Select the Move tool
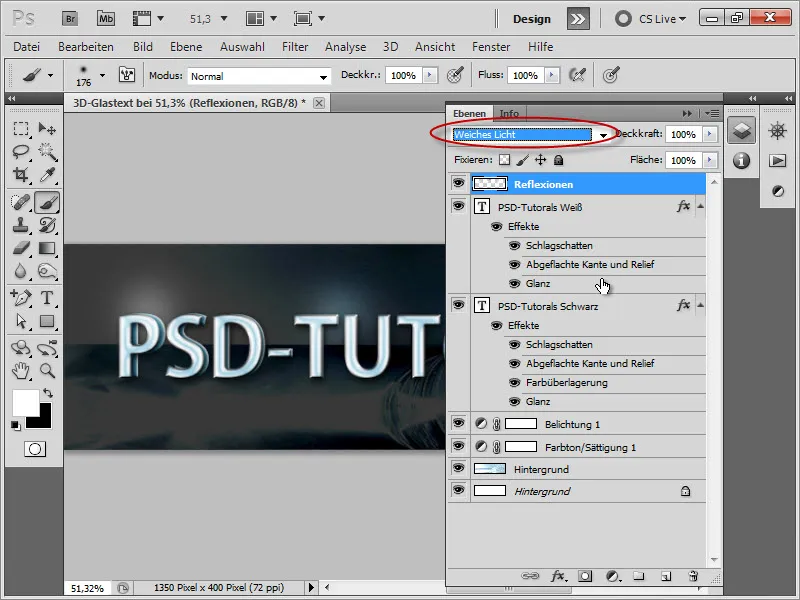The height and width of the screenshot is (600, 800). click(x=47, y=129)
